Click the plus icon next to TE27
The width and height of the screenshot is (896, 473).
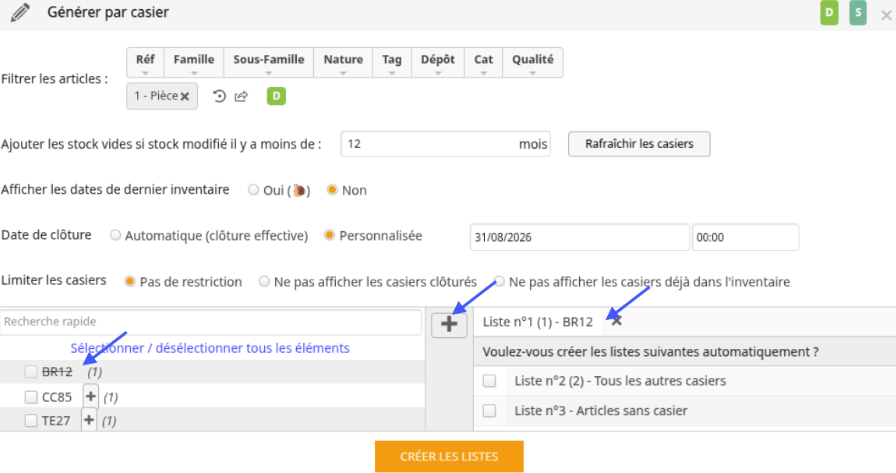[x=89, y=420]
